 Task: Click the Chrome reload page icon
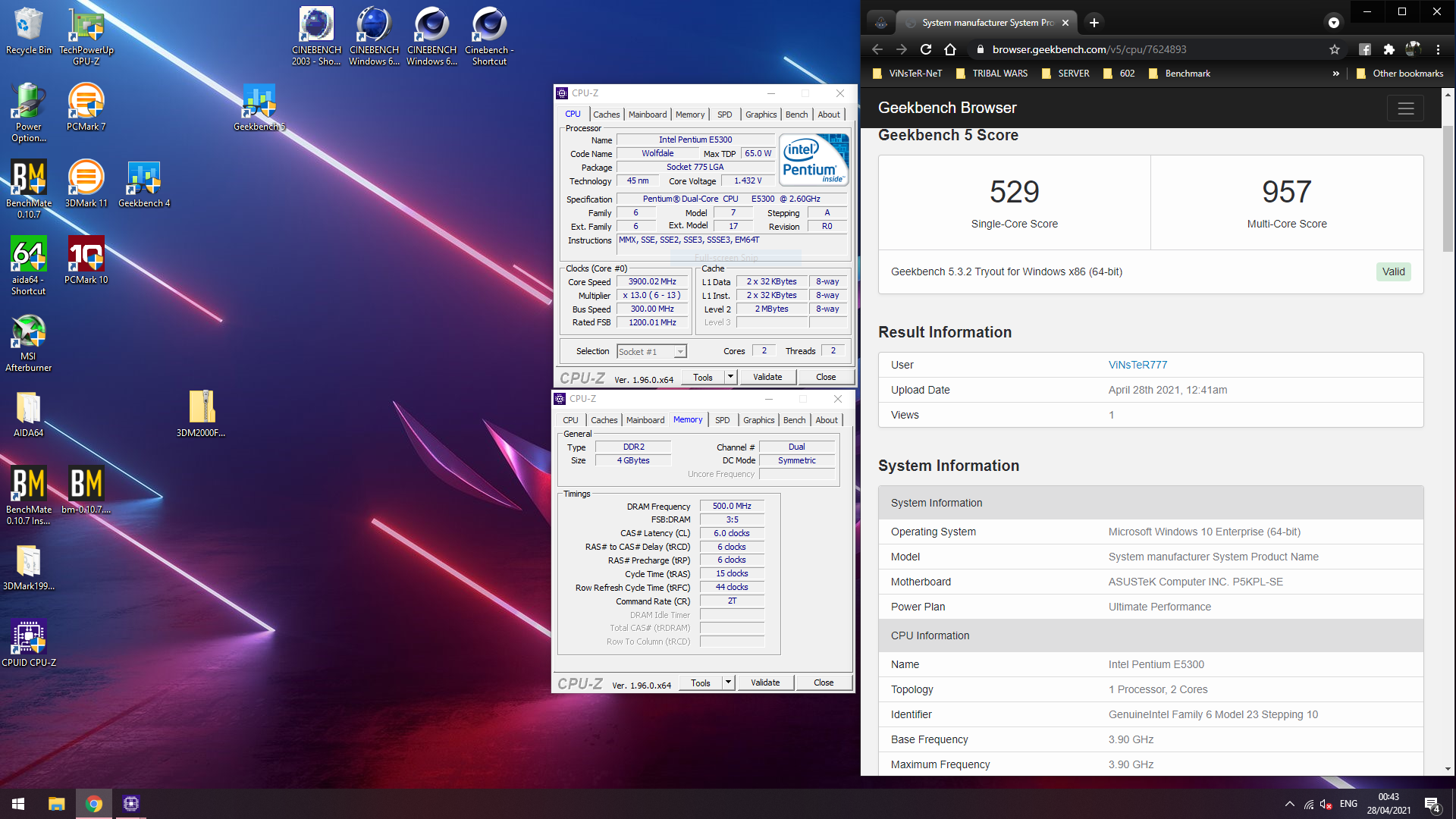point(926,49)
